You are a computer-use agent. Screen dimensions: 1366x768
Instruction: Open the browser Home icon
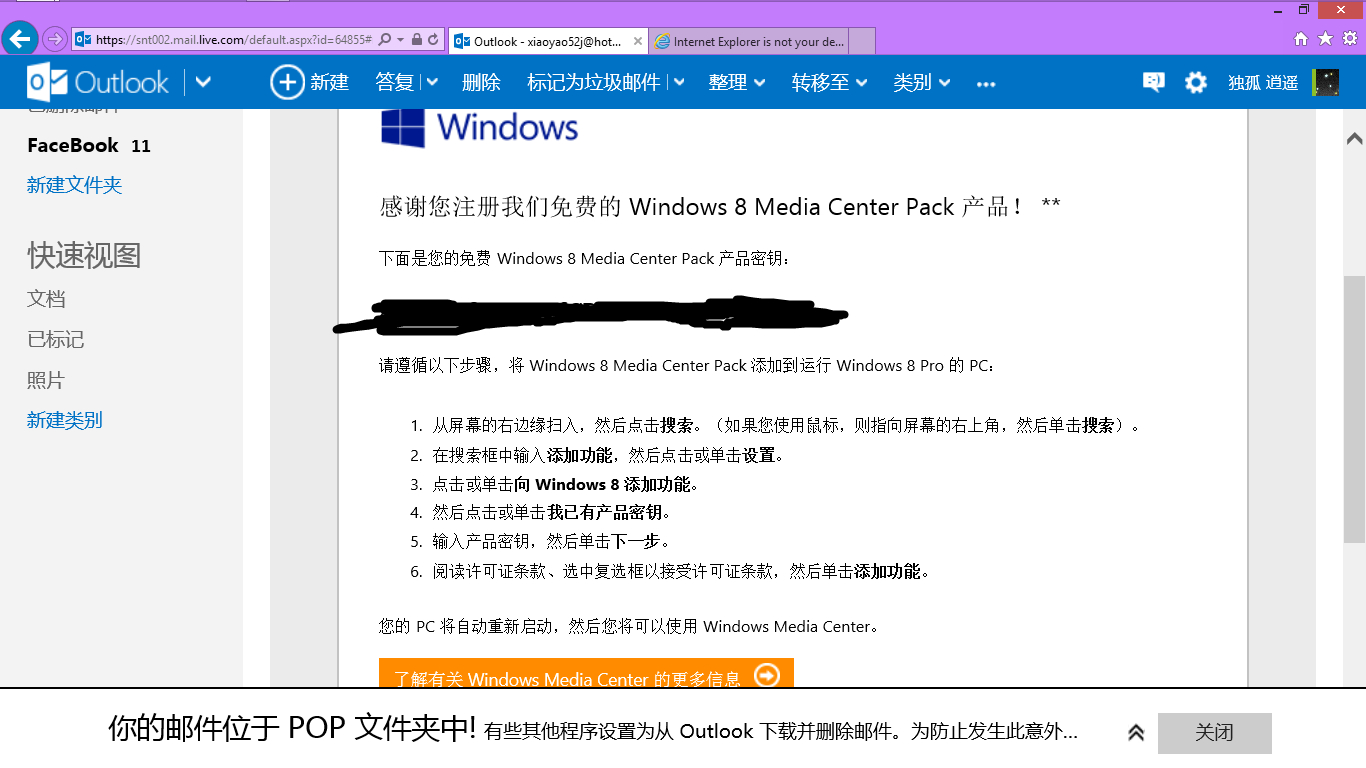(1301, 39)
